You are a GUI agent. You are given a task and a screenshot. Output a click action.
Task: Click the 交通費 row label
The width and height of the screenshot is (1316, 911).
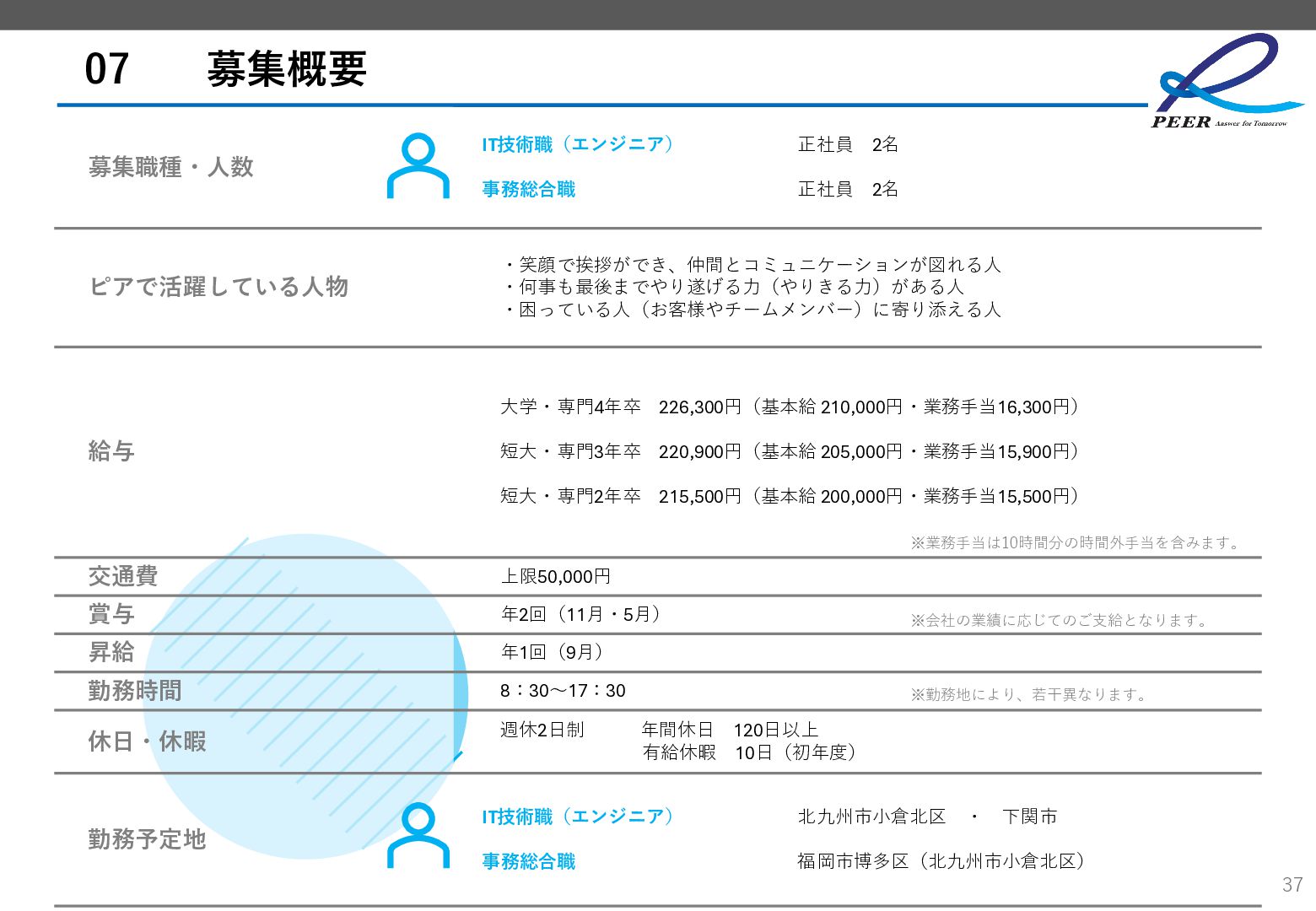(x=123, y=576)
